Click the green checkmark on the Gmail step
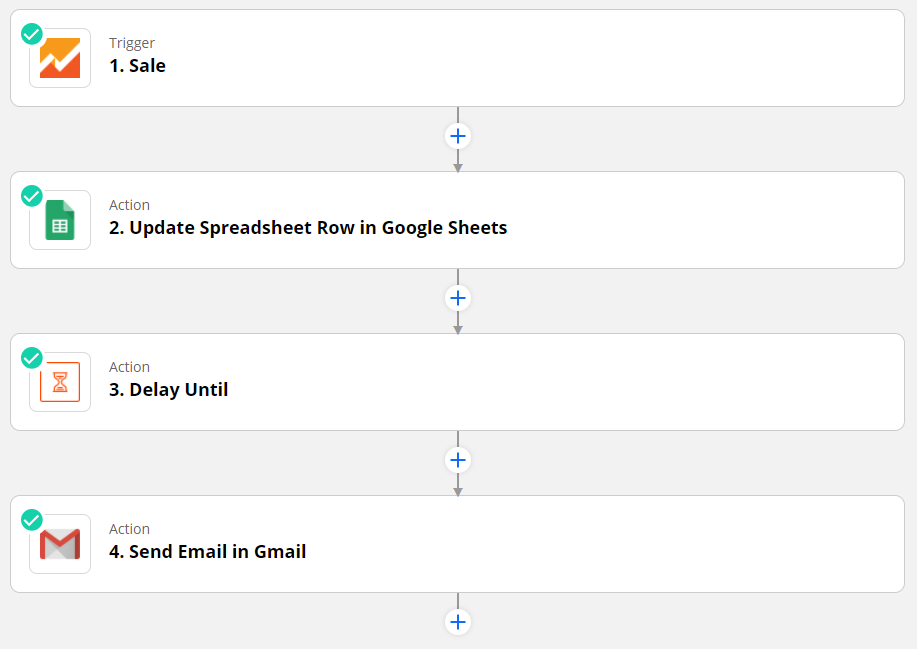The height and width of the screenshot is (649, 917). (x=32, y=520)
